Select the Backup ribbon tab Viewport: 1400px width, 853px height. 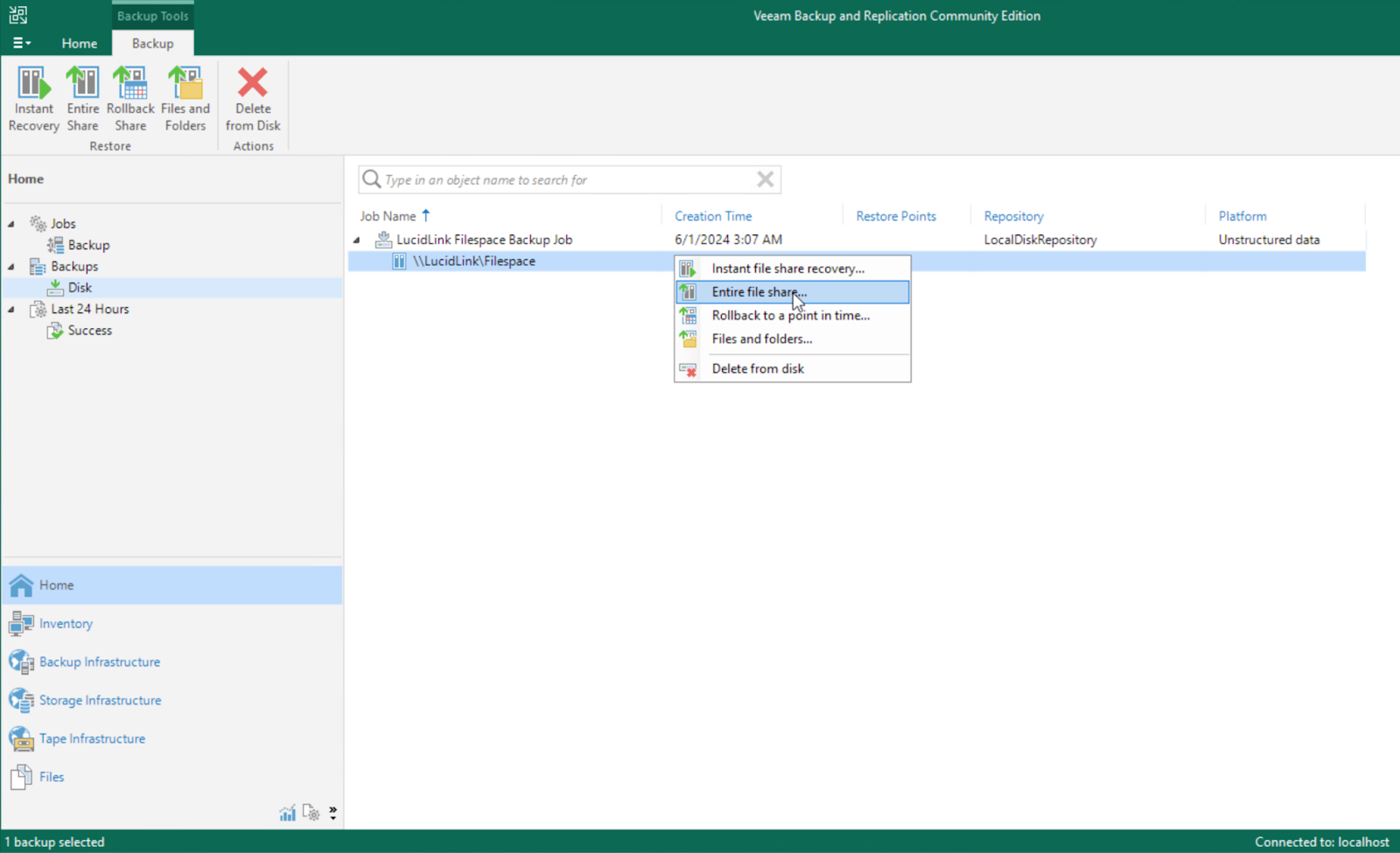point(153,43)
